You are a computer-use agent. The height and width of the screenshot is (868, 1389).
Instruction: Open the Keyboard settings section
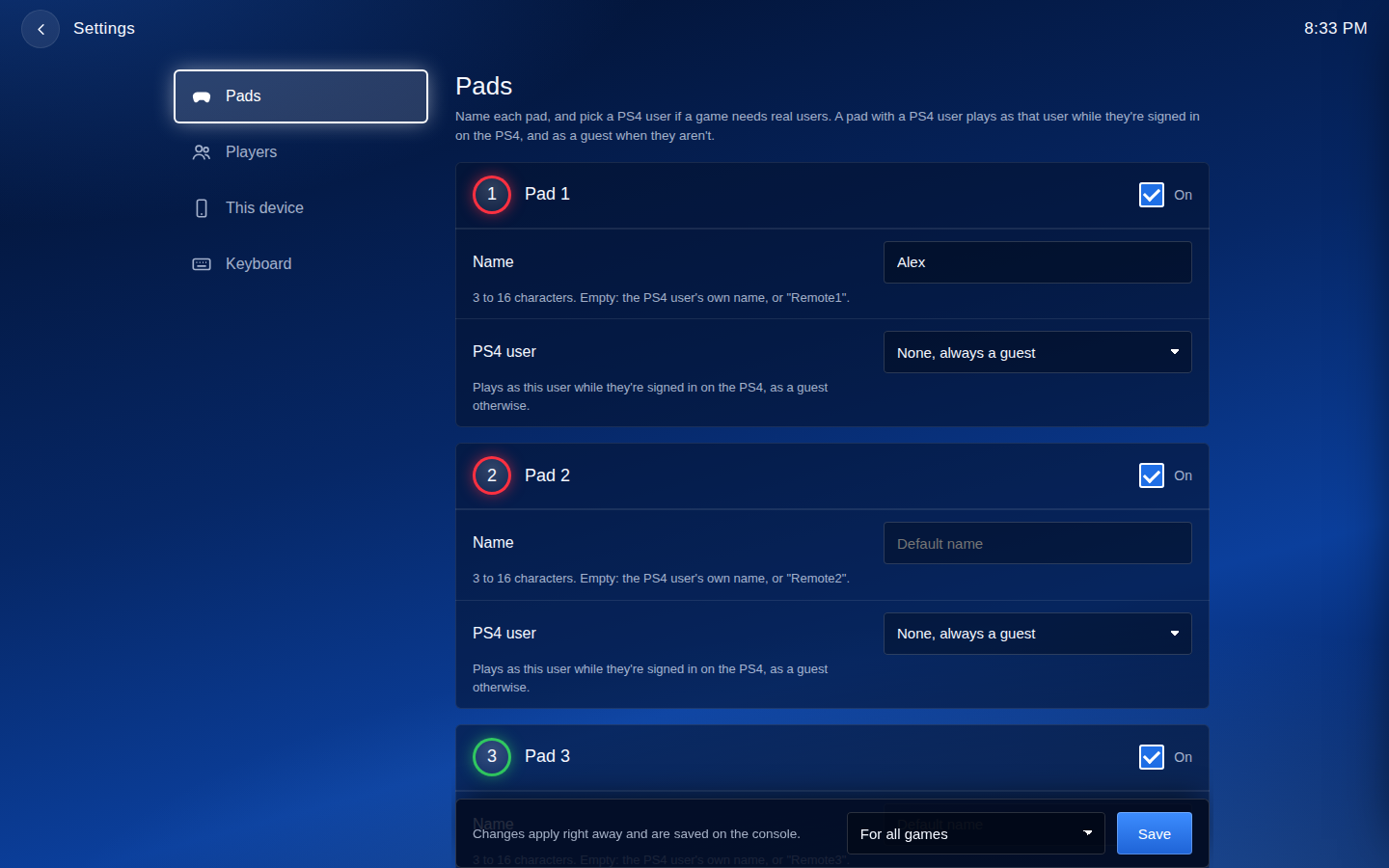(x=301, y=264)
